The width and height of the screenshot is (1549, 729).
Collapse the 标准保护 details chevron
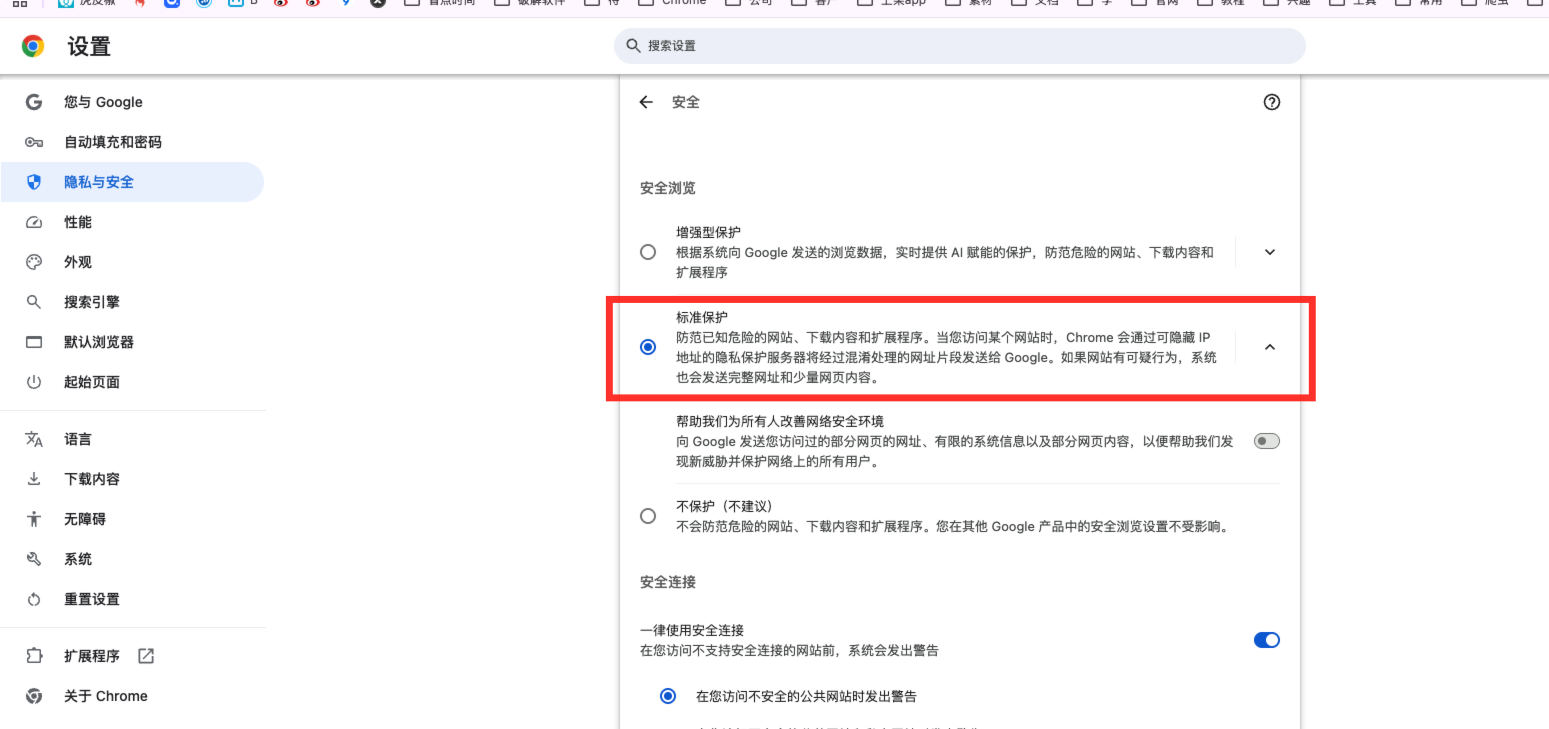[x=1270, y=347]
